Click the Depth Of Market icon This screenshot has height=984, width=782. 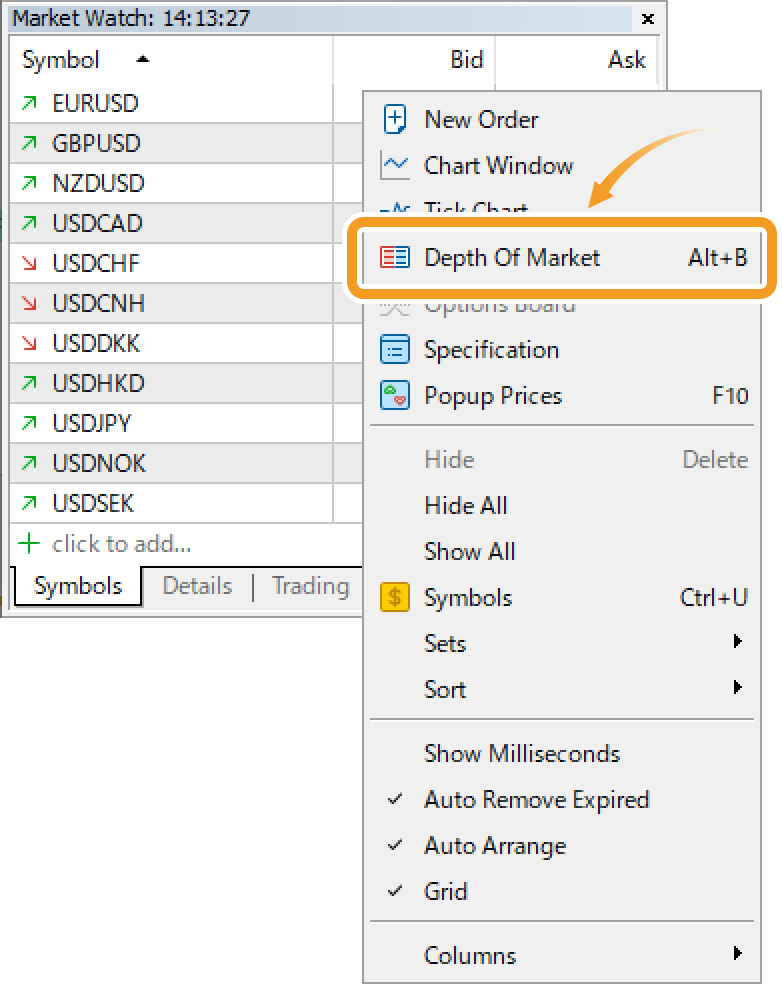pos(394,257)
